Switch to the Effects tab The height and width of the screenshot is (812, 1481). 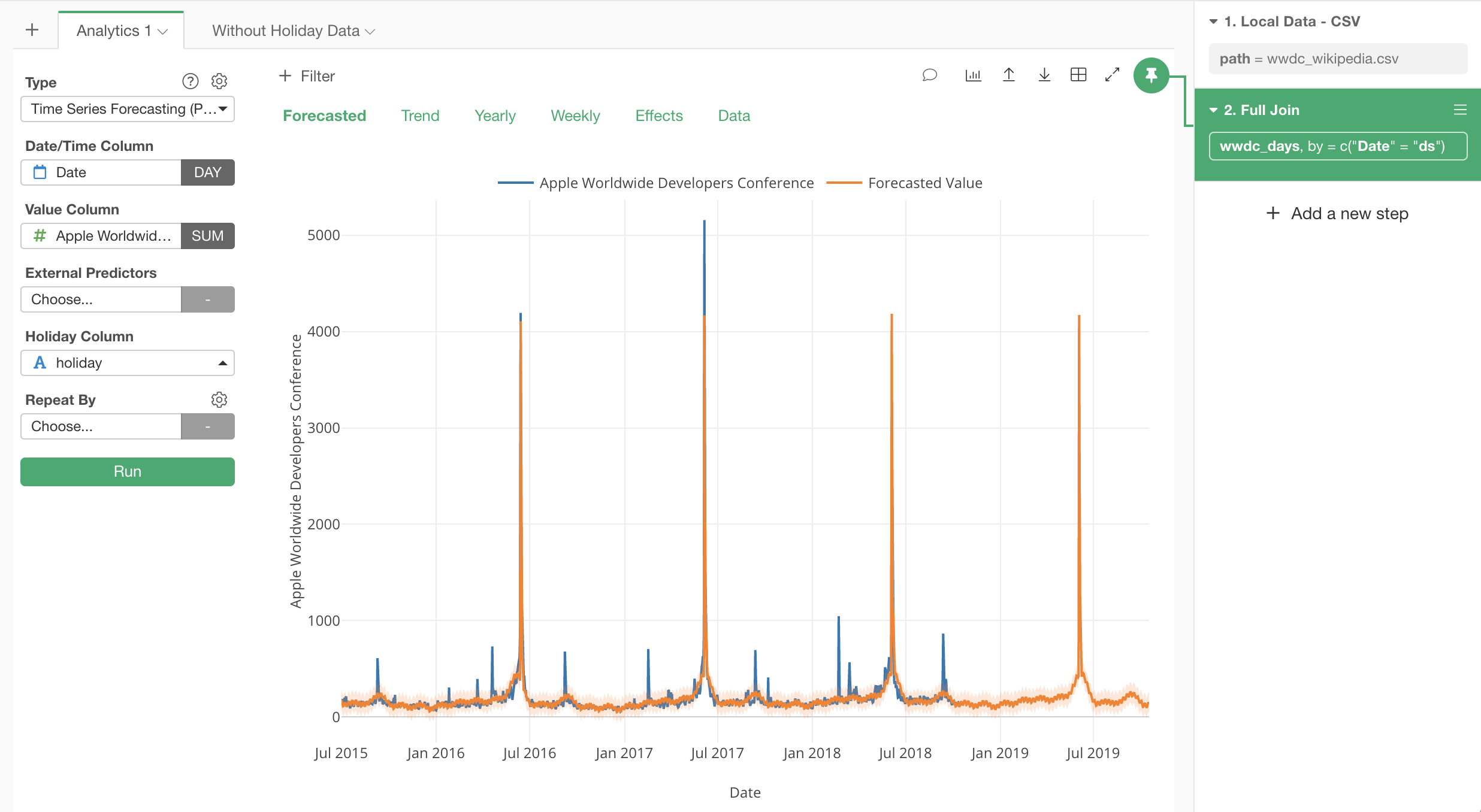(659, 116)
